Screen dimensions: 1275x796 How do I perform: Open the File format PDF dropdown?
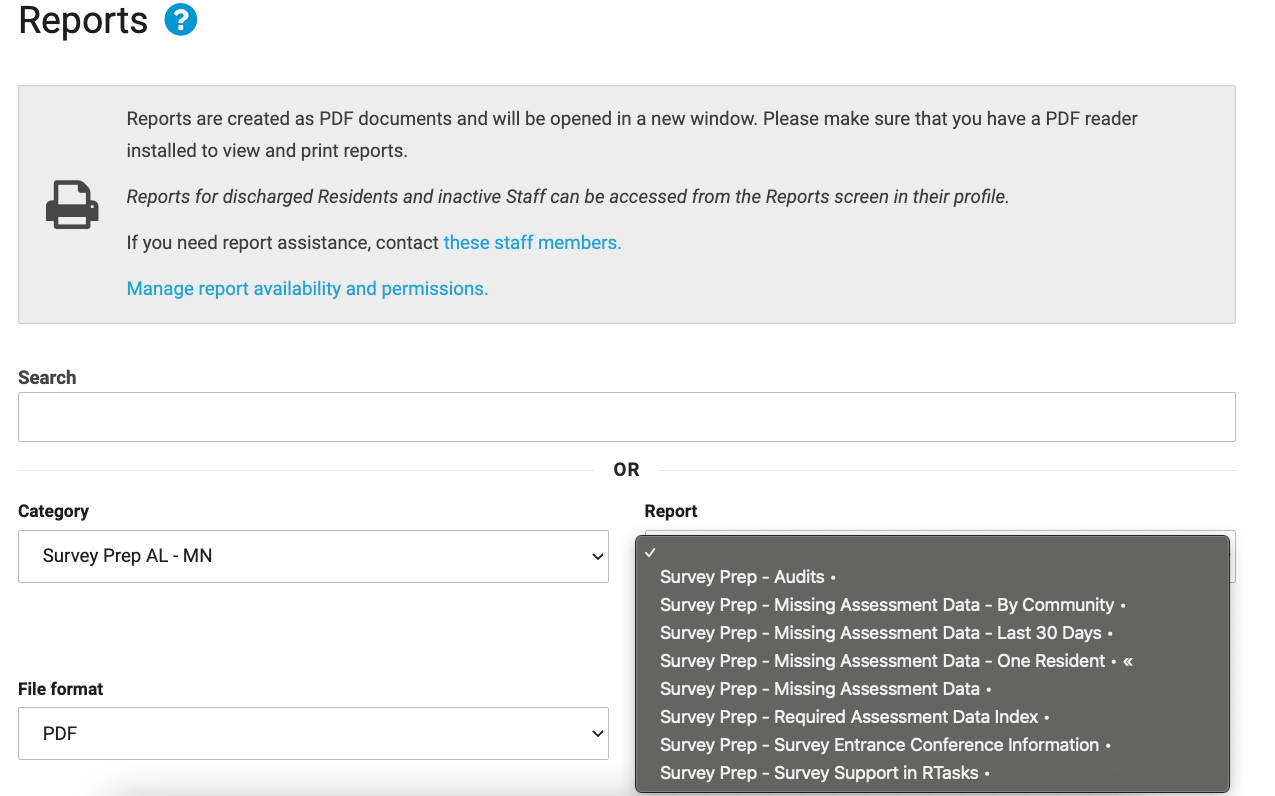point(313,734)
